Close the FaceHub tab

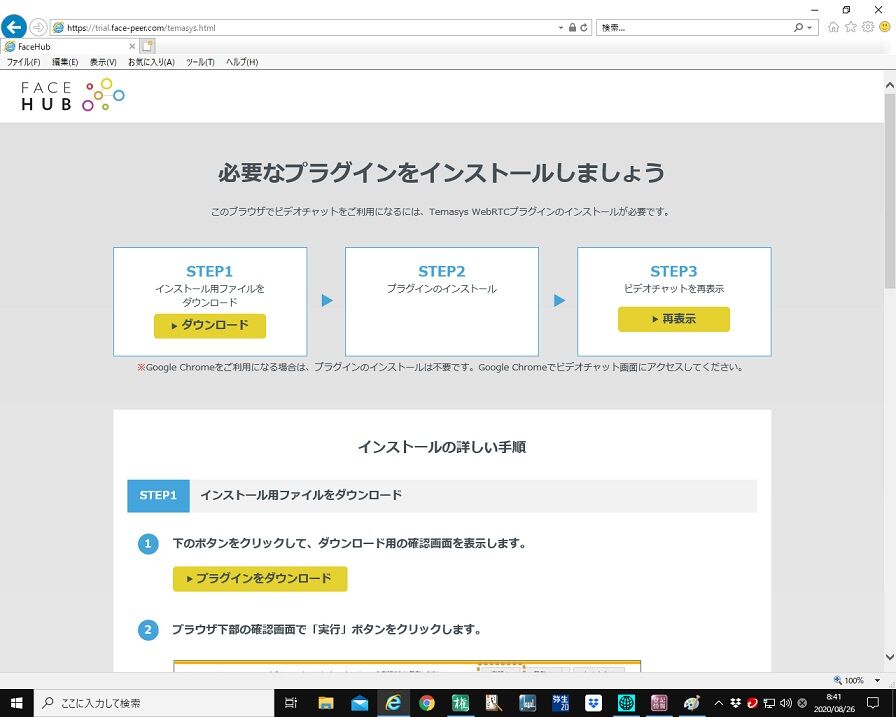[x=132, y=46]
